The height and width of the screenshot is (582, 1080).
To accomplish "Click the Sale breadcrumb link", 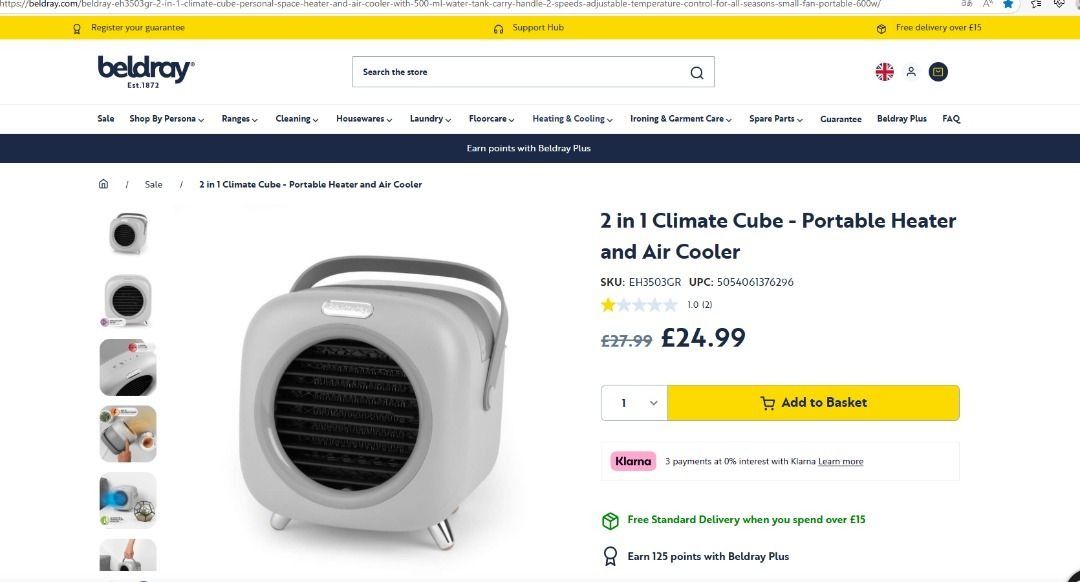I will pyautogui.click(x=153, y=184).
